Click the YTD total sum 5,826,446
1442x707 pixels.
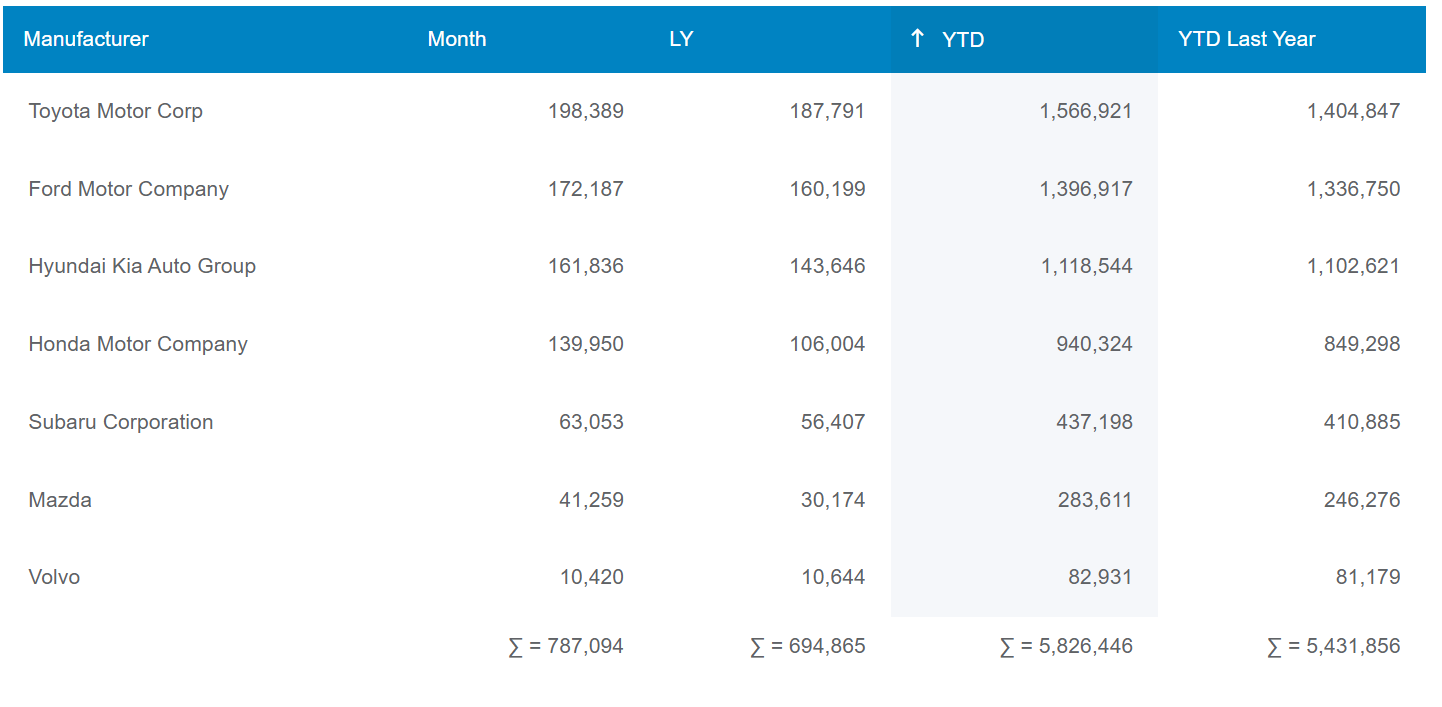pos(1066,646)
